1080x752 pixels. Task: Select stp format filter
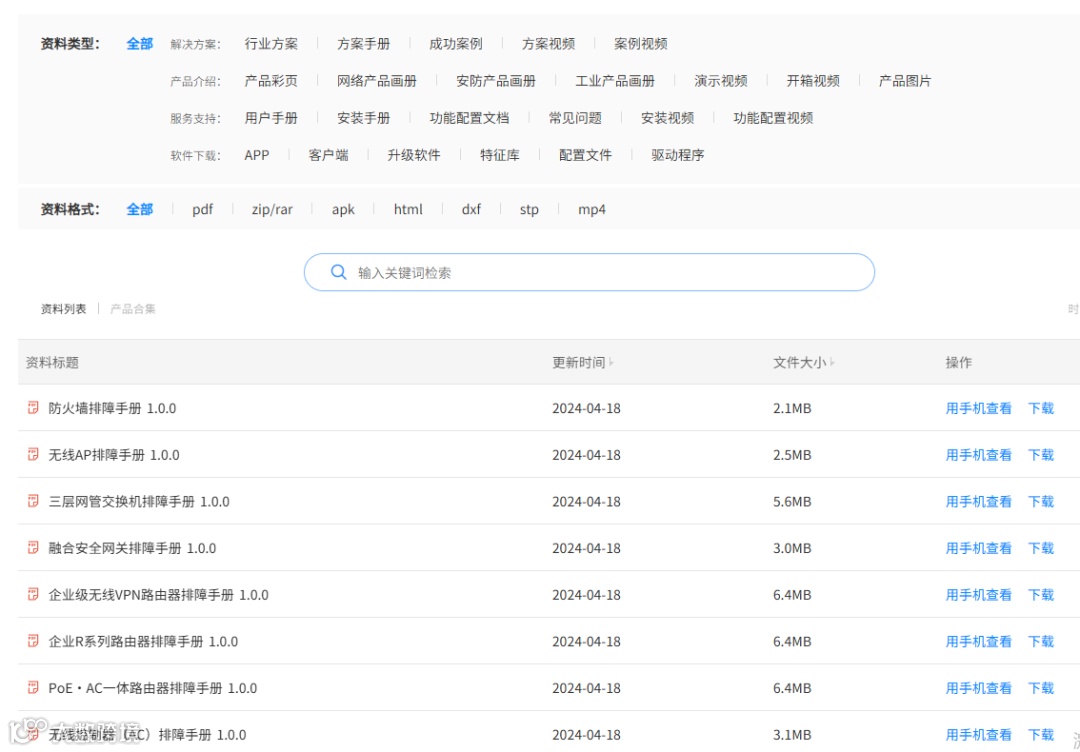529,209
